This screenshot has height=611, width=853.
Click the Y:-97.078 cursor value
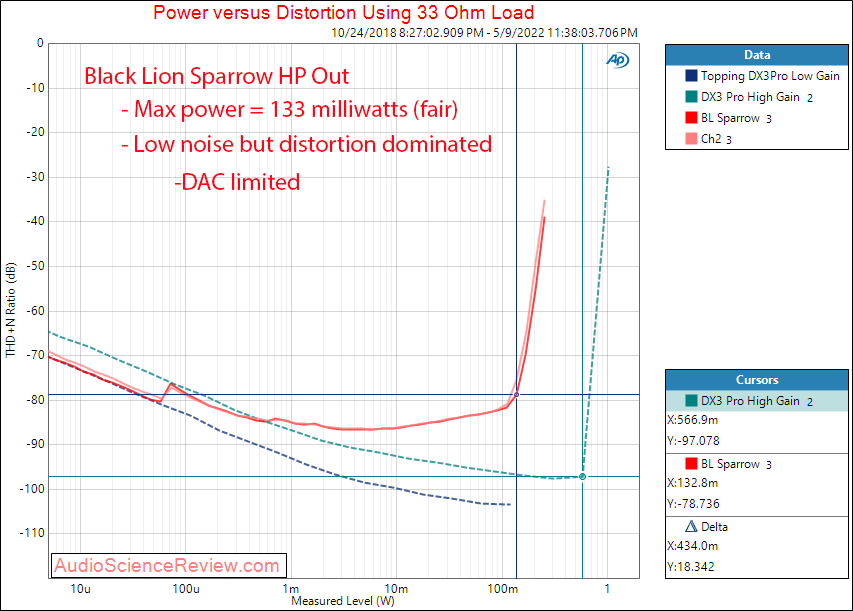coord(694,441)
